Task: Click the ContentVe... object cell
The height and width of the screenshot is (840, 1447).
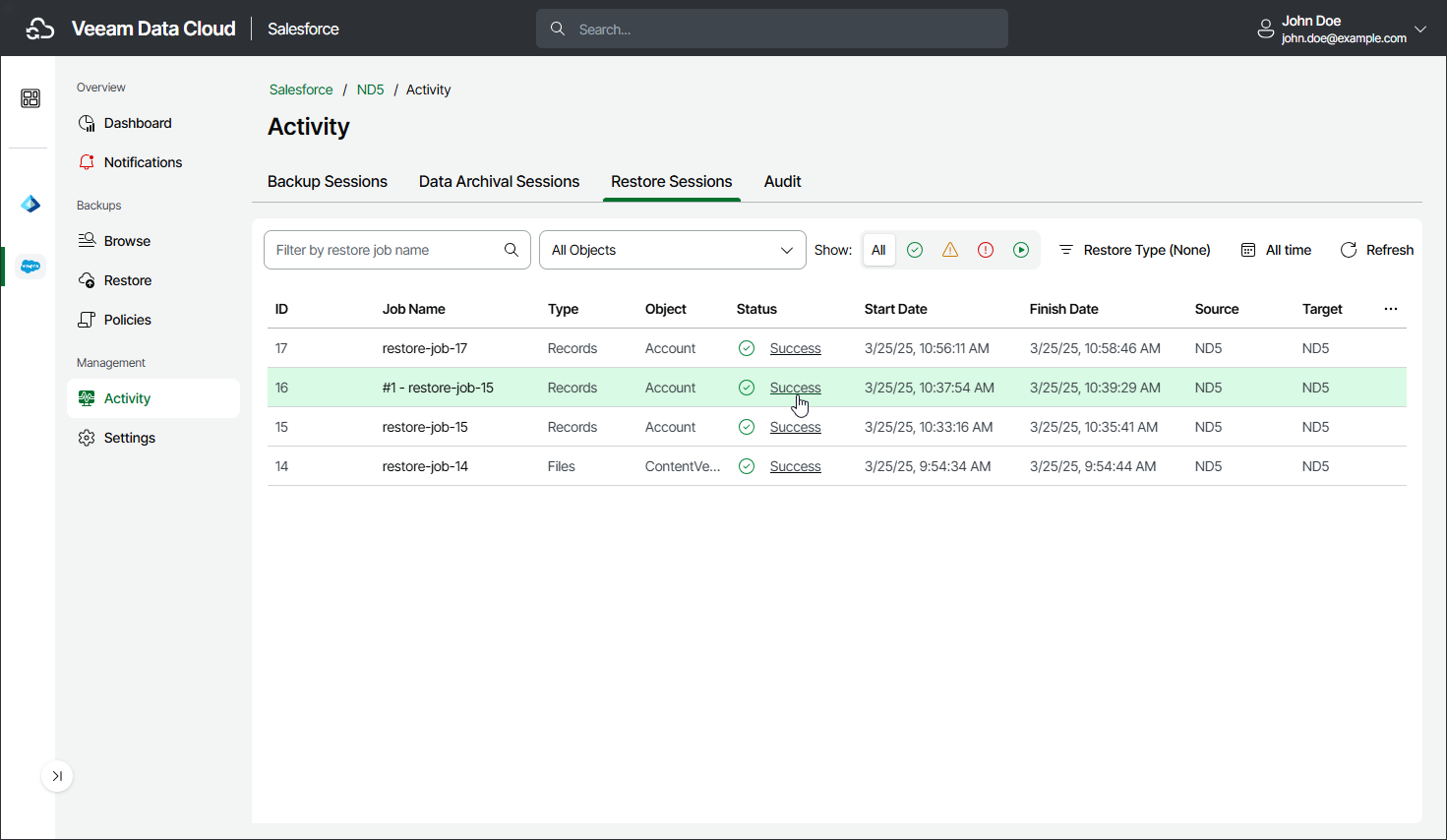Action: coord(683,466)
